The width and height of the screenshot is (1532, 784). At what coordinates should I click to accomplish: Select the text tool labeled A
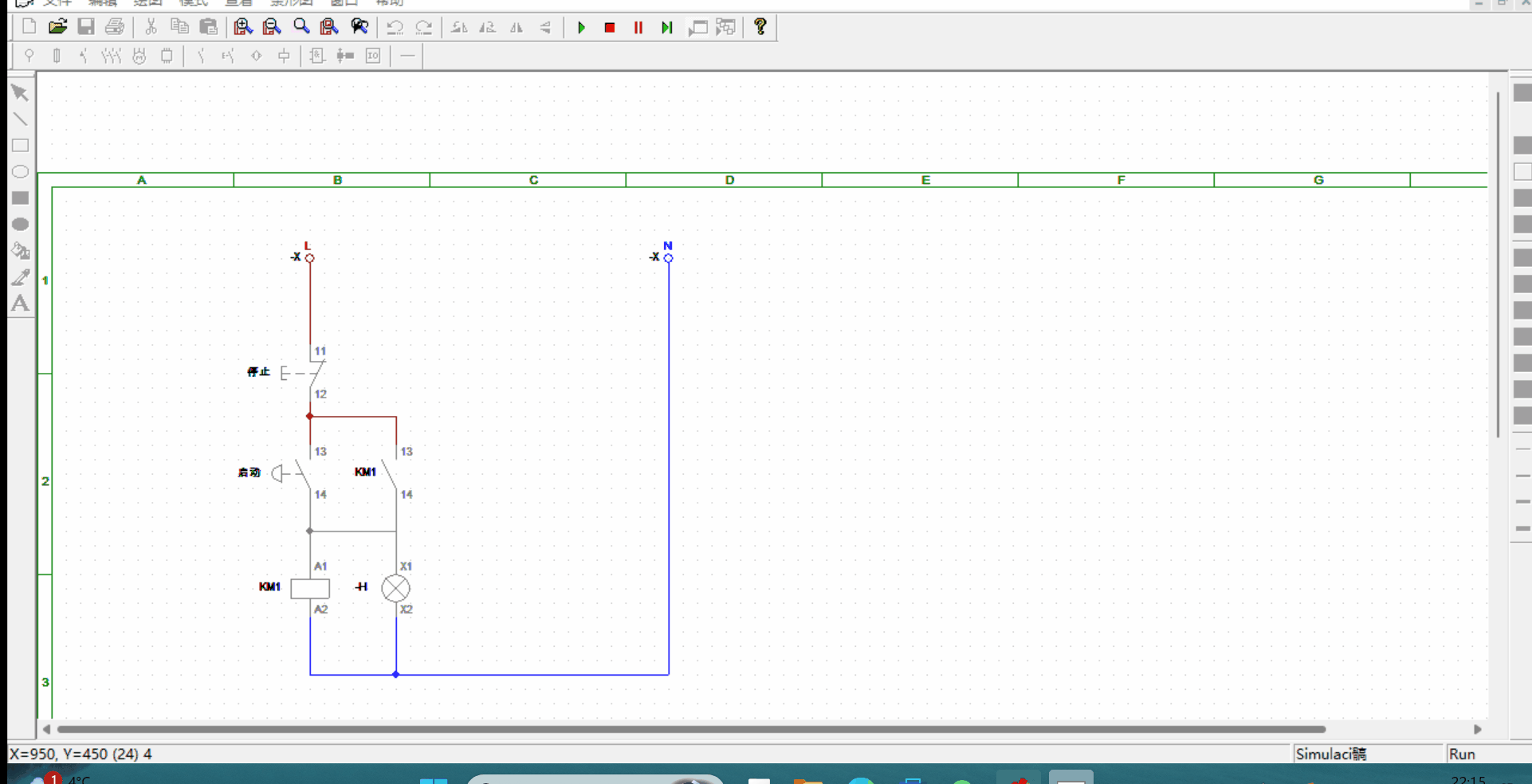(x=21, y=304)
